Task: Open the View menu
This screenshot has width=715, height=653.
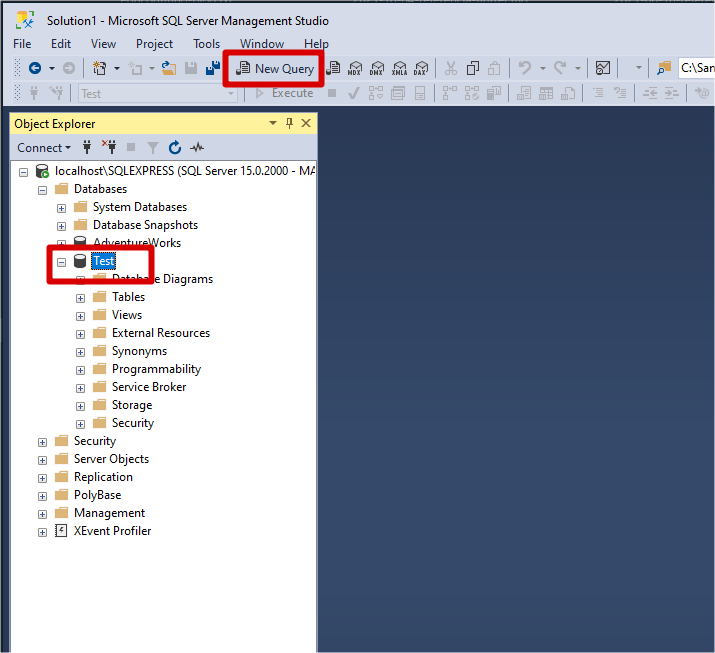Action: pos(103,44)
